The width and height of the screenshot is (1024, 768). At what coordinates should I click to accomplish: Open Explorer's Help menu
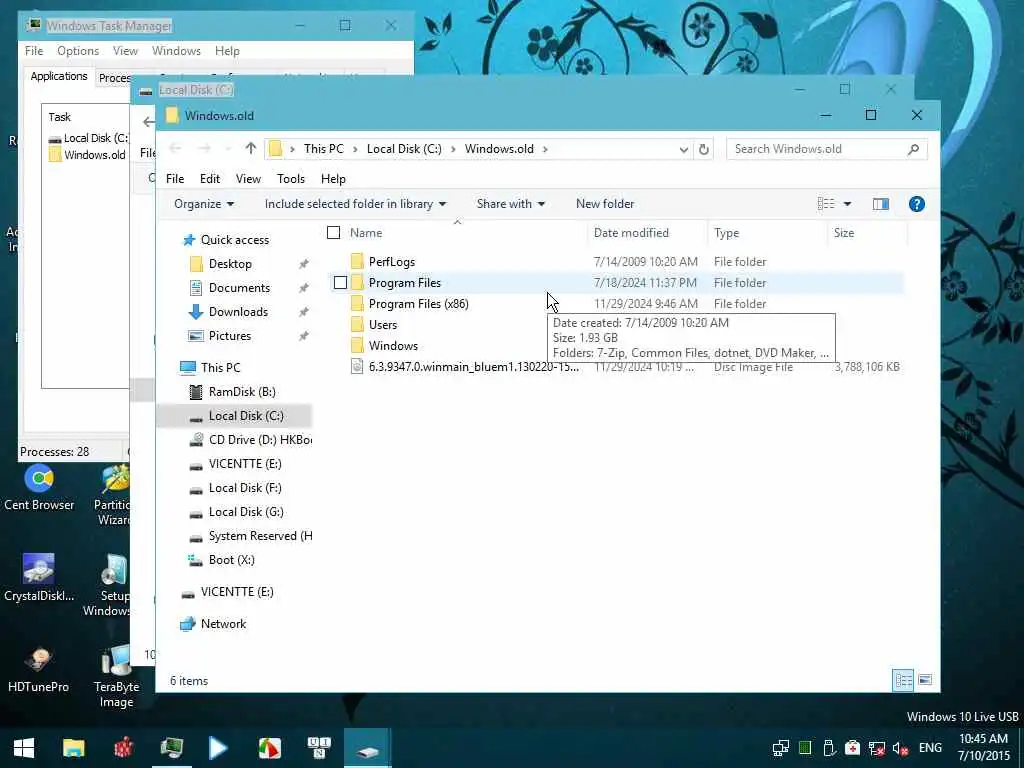(333, 179)
